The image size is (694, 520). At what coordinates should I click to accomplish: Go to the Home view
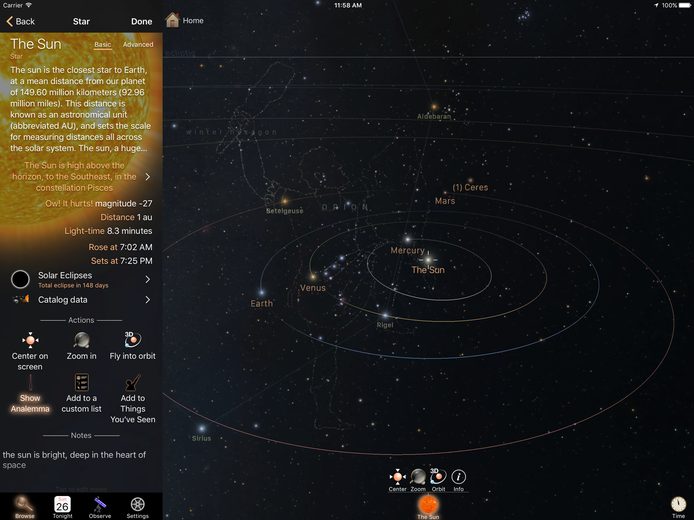pos(185,20)
